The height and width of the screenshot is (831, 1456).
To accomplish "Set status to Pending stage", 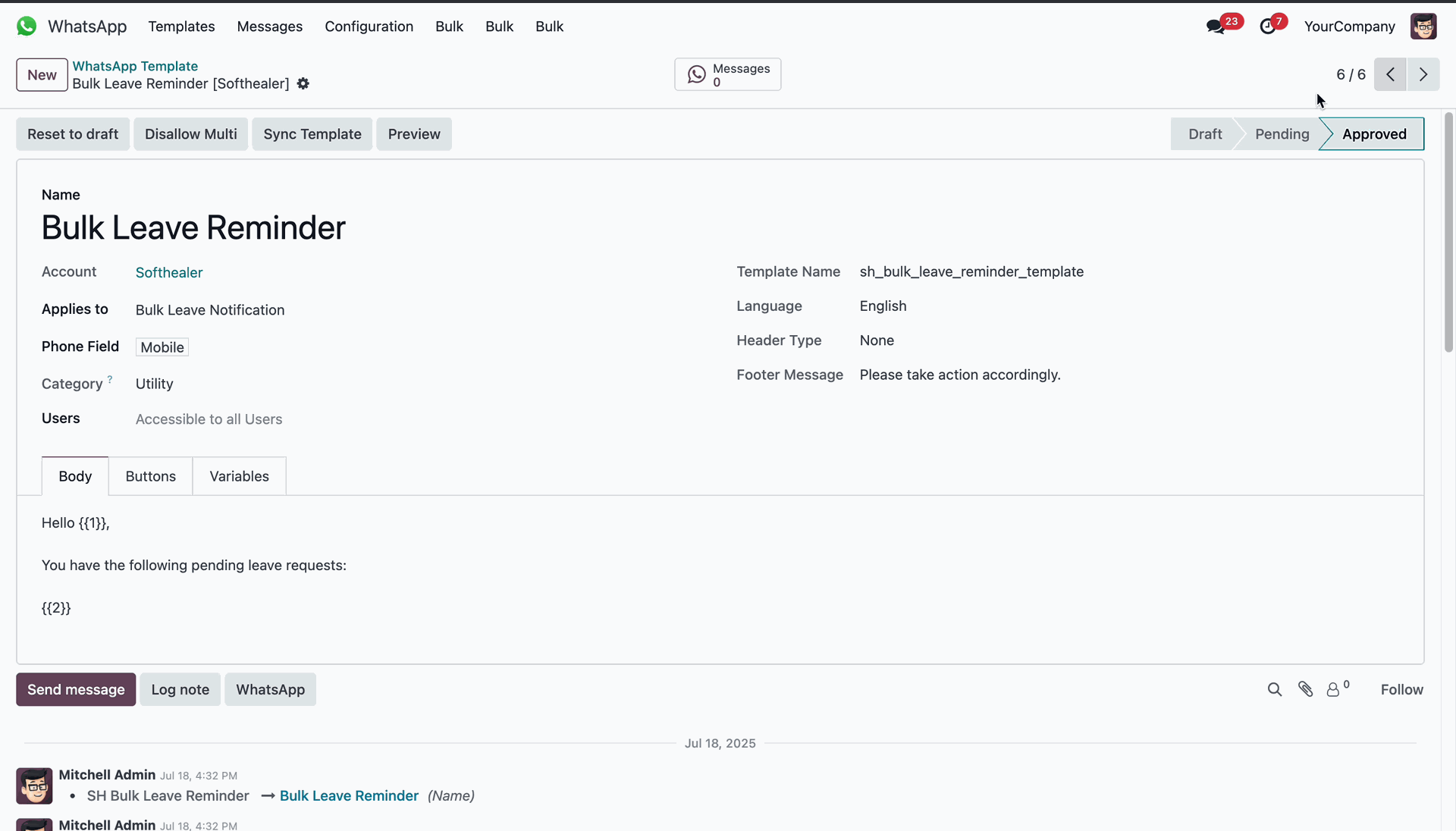I will pos(1282,134).
